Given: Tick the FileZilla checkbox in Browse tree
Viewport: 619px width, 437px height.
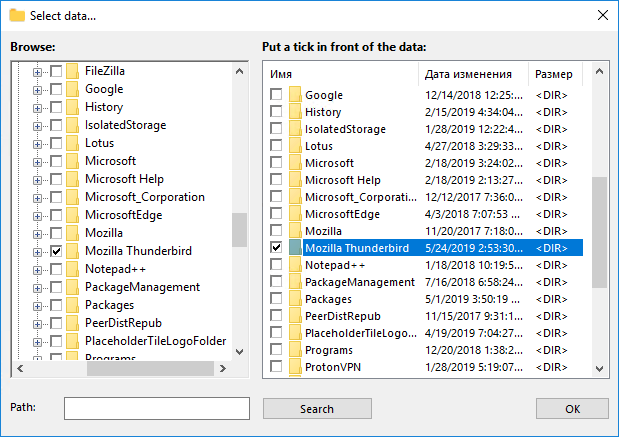Looking at the screenshot, I should click(x=56, y=71).
